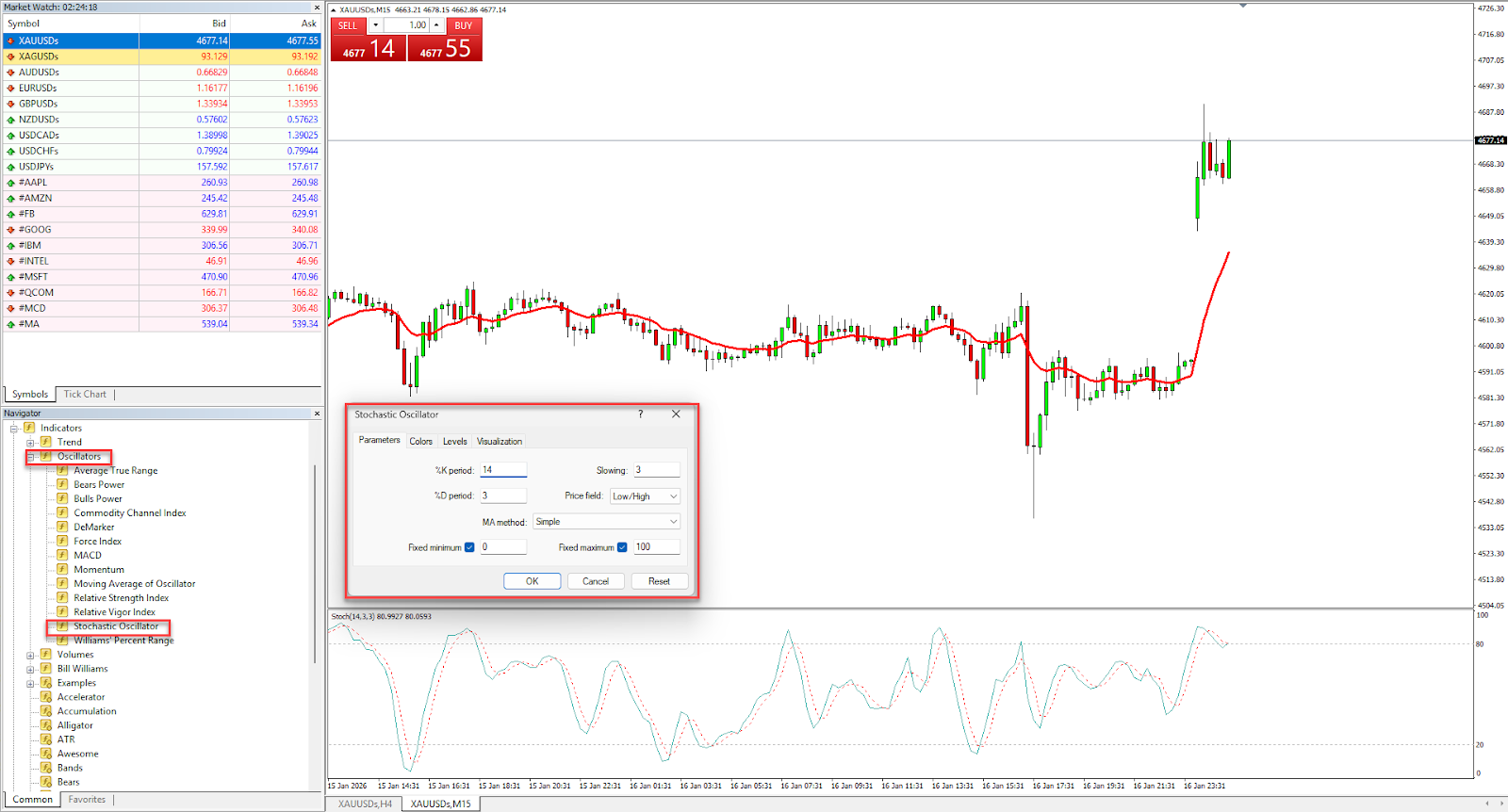Hide the one-click trading panel arrow

(x=333, y=9)
